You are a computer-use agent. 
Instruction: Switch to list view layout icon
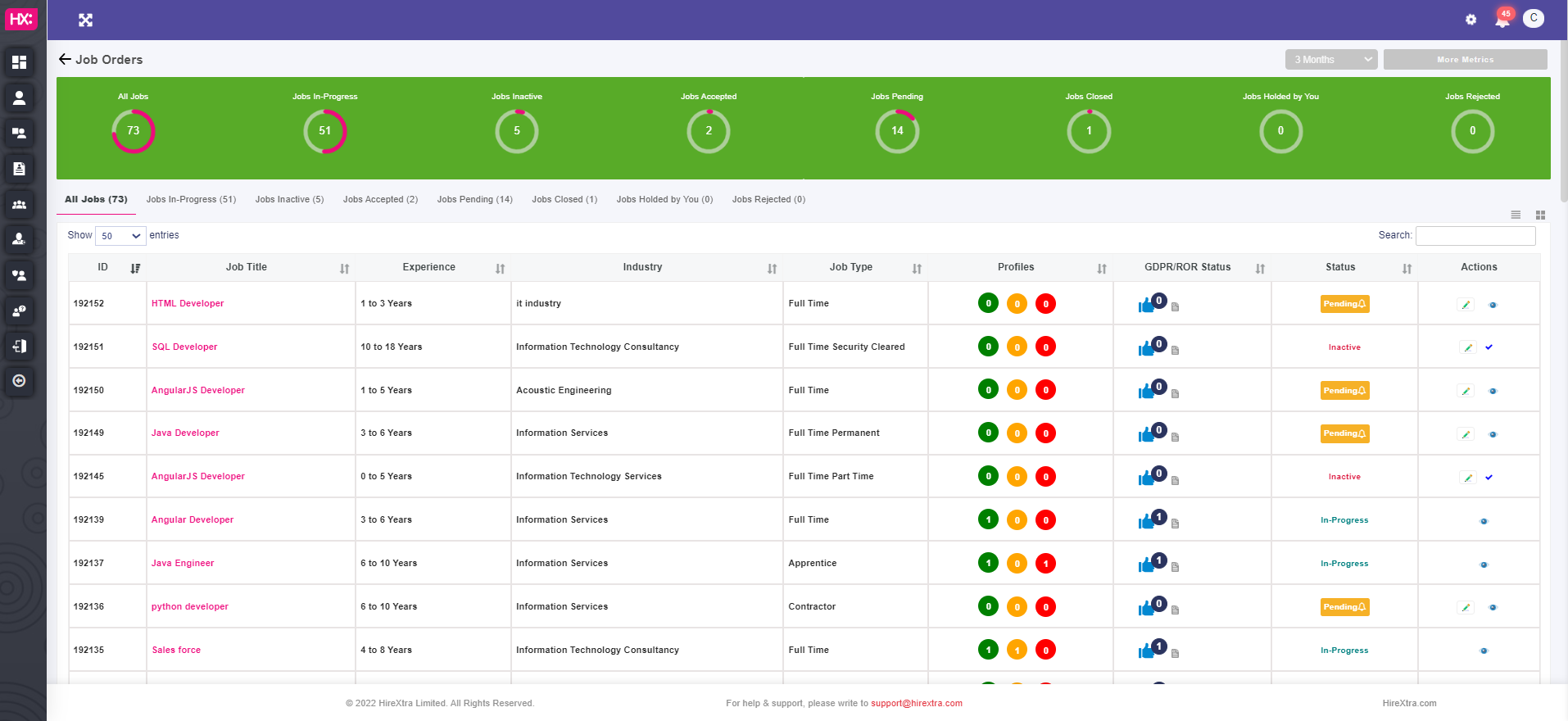pyautogui.click(x=1516, y=215)
